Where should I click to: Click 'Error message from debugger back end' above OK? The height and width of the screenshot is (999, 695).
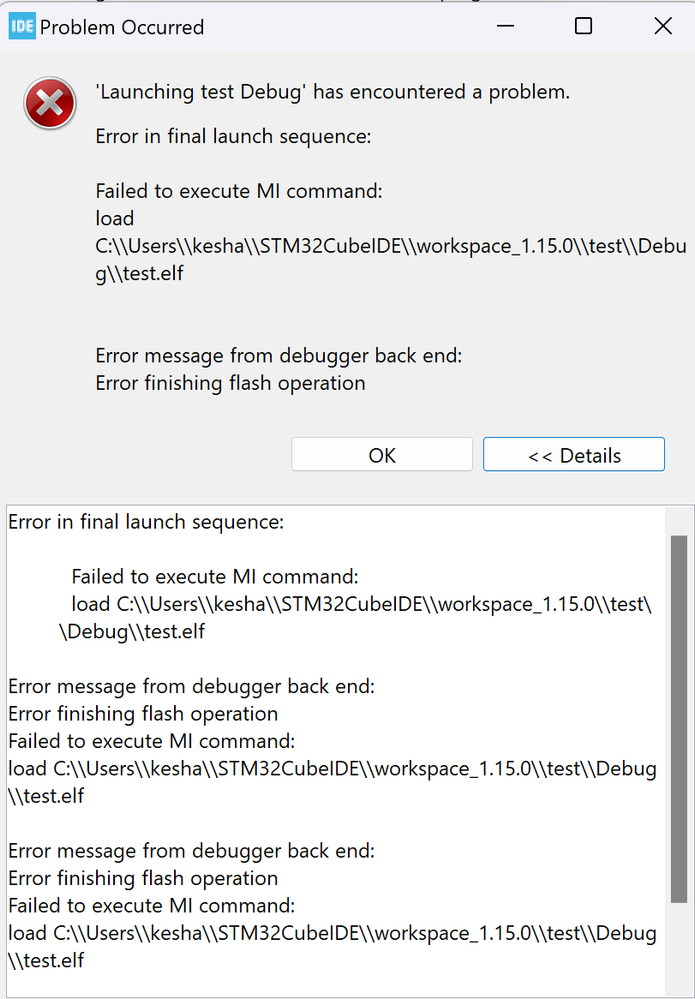coord(279,355)
